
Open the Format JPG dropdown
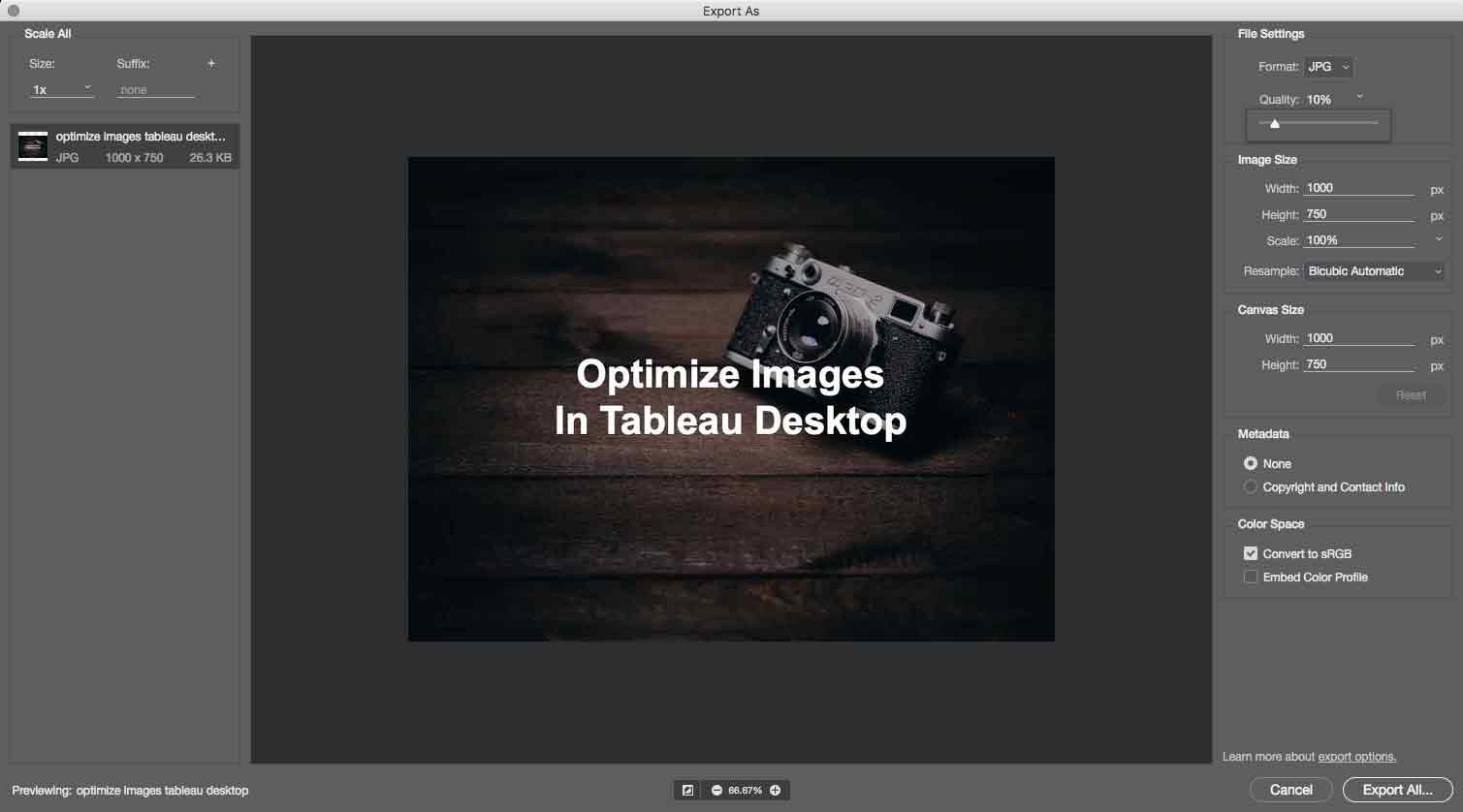[1328, 67]
